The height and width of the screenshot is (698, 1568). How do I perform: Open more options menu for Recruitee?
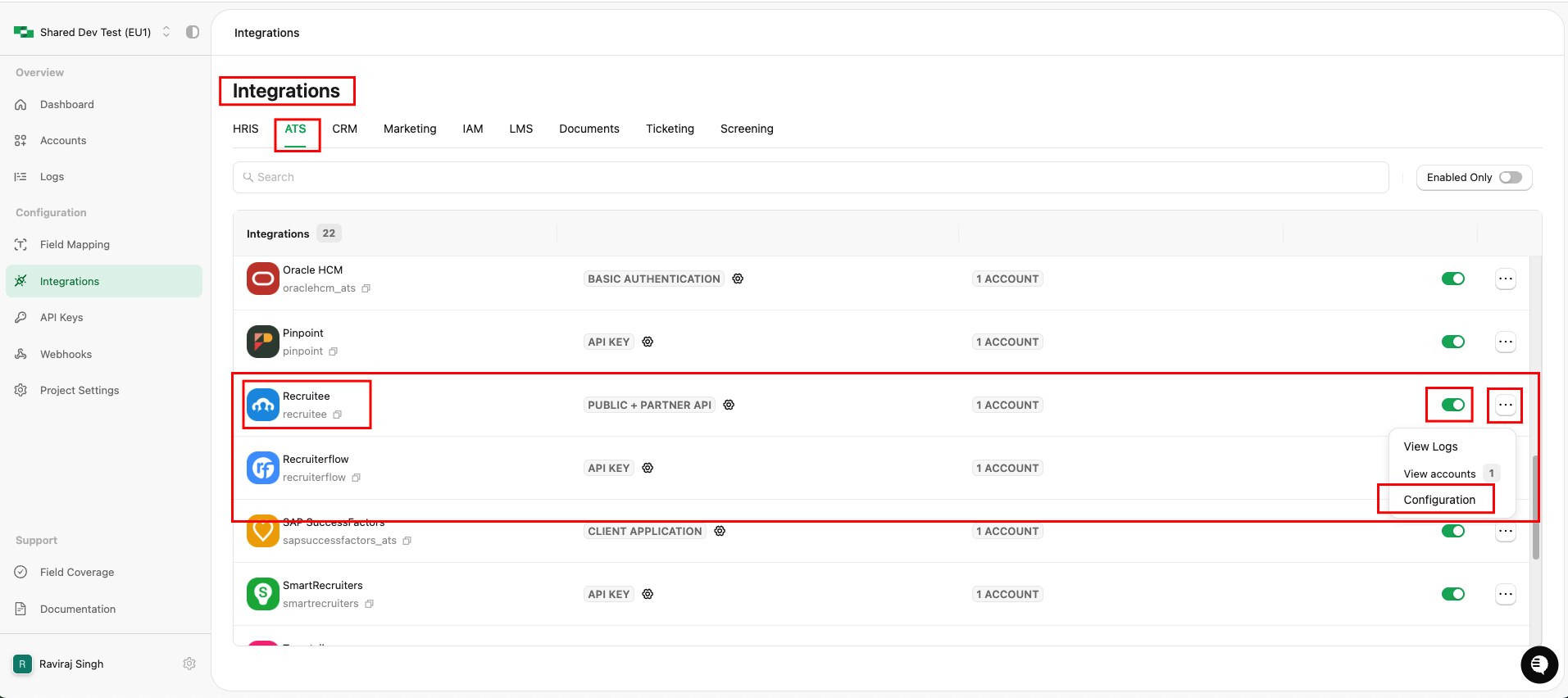click(x=1506, y=405)
